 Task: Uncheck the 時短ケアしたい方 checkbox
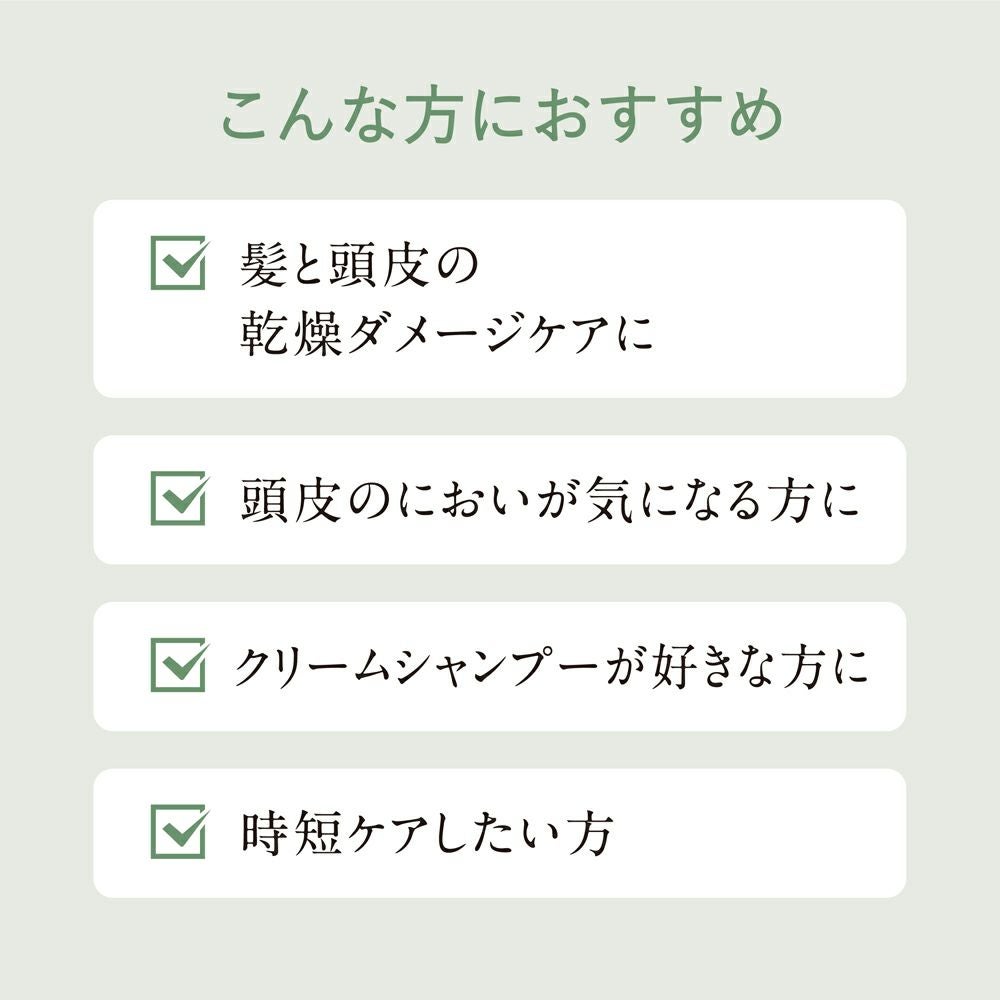click(x=177, y=831)
